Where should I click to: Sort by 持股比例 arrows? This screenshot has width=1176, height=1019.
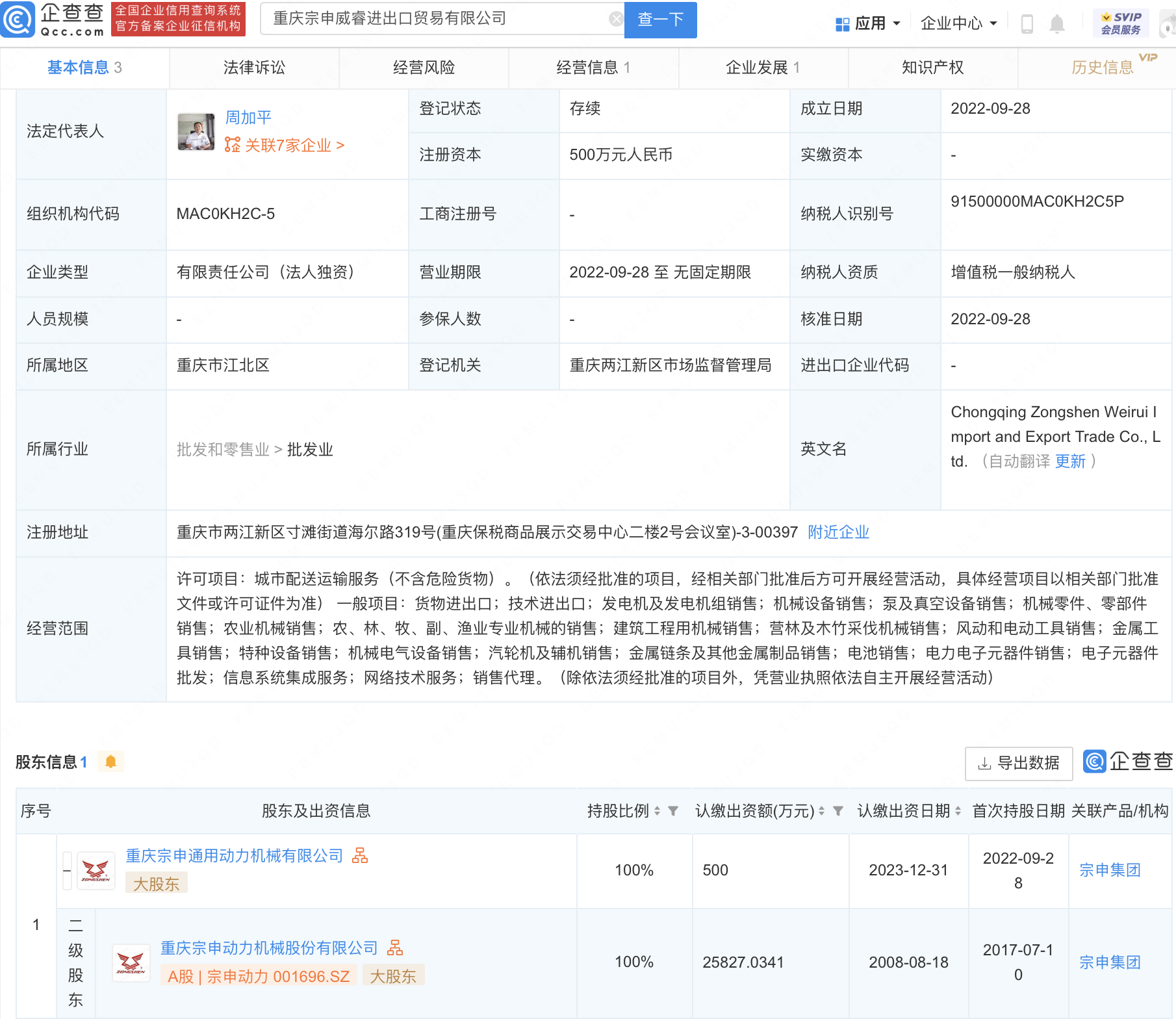click(657, 810)
